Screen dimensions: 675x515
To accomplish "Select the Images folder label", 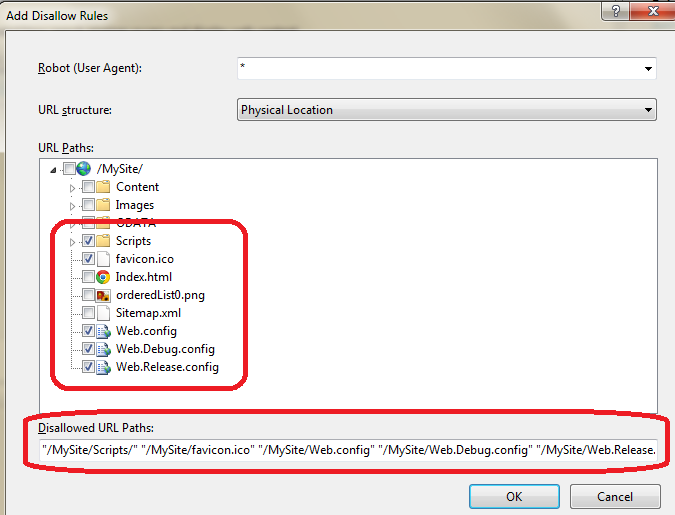I will tap(135, 205).
